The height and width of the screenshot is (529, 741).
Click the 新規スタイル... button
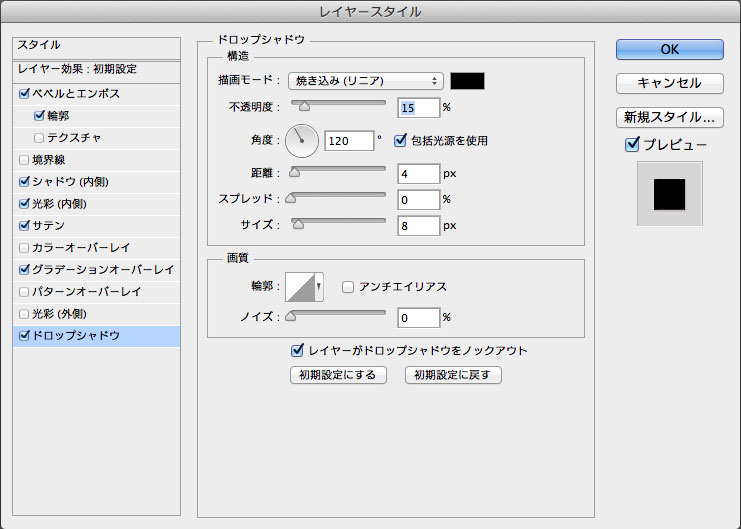[669, 117]
